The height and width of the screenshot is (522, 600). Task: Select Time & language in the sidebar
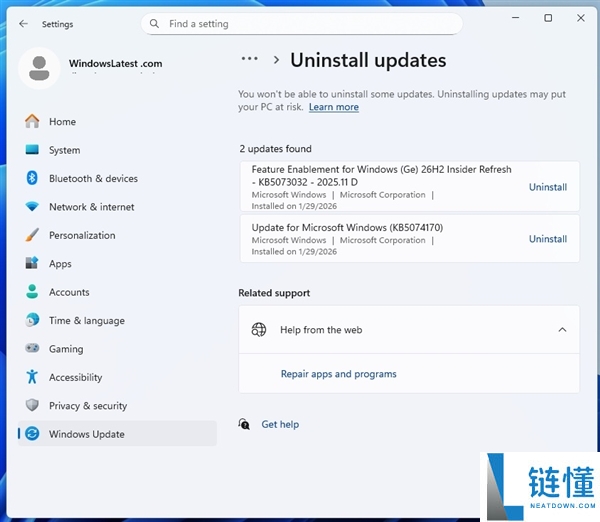pos(86,321)
